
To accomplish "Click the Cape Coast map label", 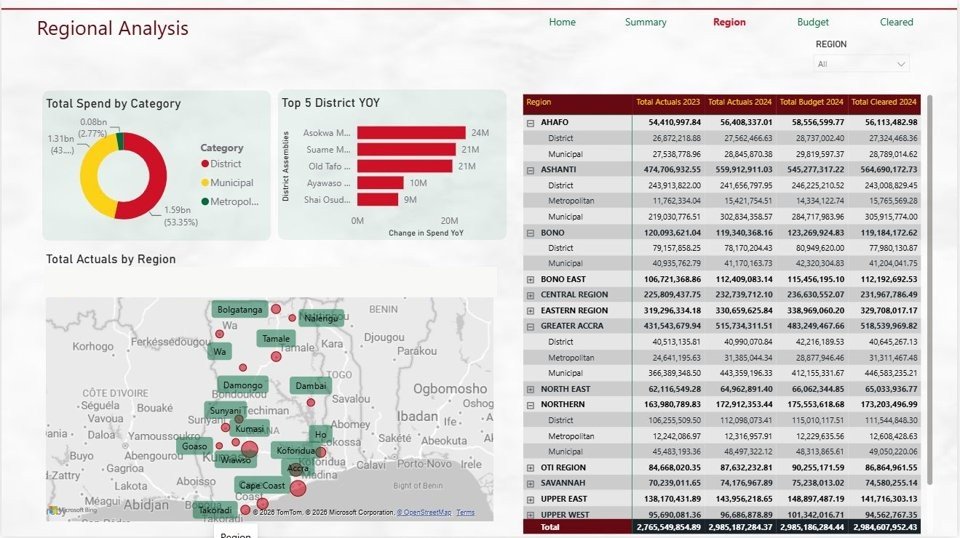I will 262,485.
